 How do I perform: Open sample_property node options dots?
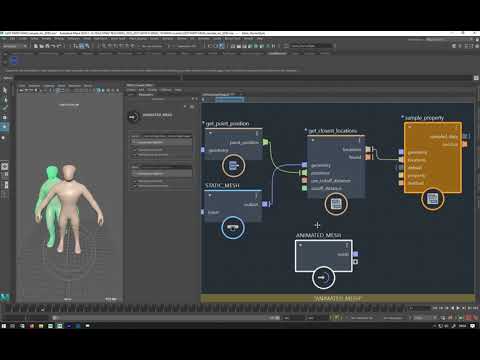point(456,127)
